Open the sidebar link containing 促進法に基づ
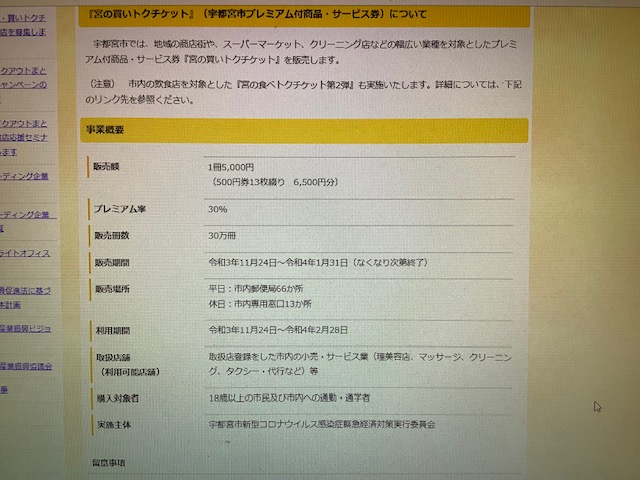The height and width of the screenshot is (480, 640). click(25, 290)
